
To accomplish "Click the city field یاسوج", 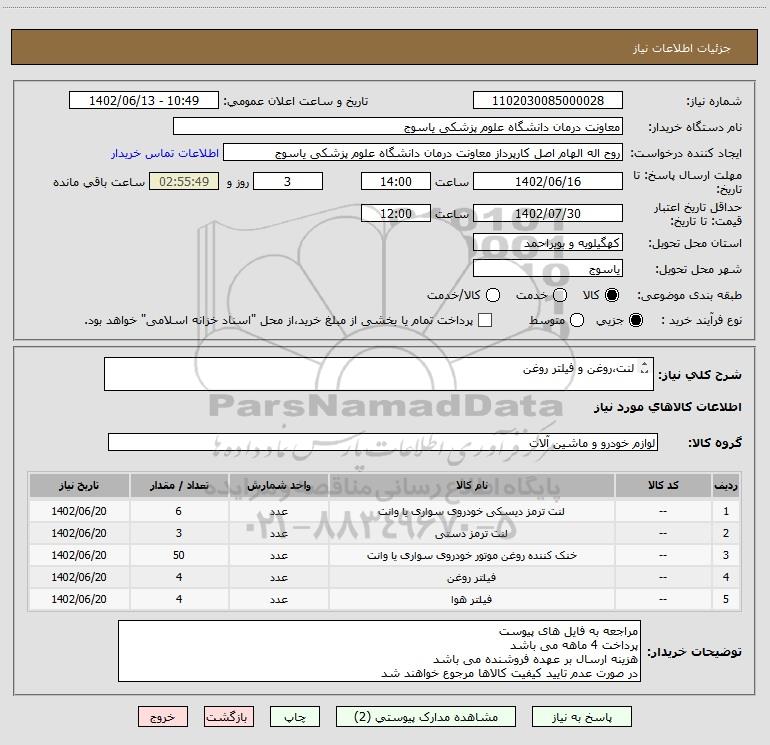I will [x=548, y=268].
